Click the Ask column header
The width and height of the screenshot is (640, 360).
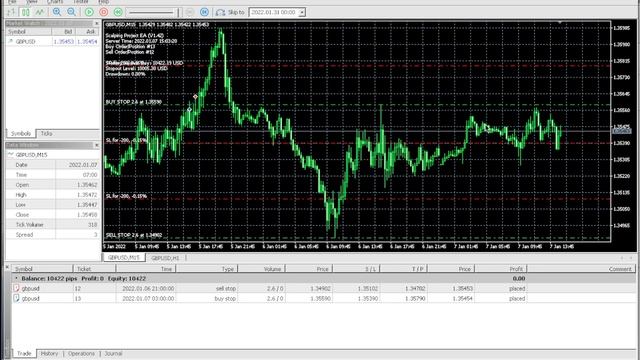87,31
